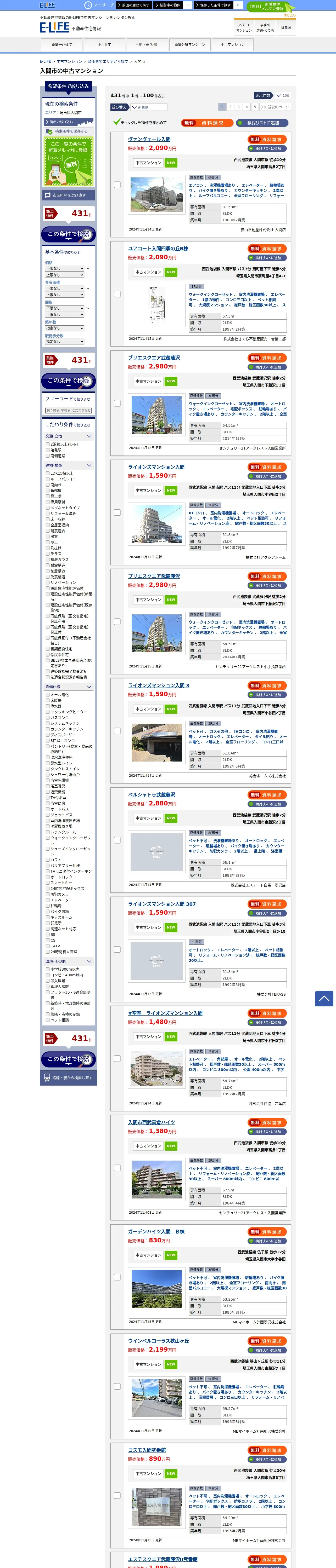336x1568 pixels.
Task: Tick checkbox for ライオンズマンション入間 3 listing
Action: pos(117,730)
